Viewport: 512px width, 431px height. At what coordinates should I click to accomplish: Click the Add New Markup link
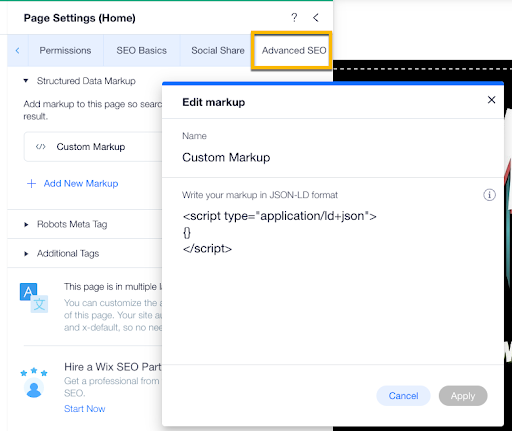[x=81, y=184]
